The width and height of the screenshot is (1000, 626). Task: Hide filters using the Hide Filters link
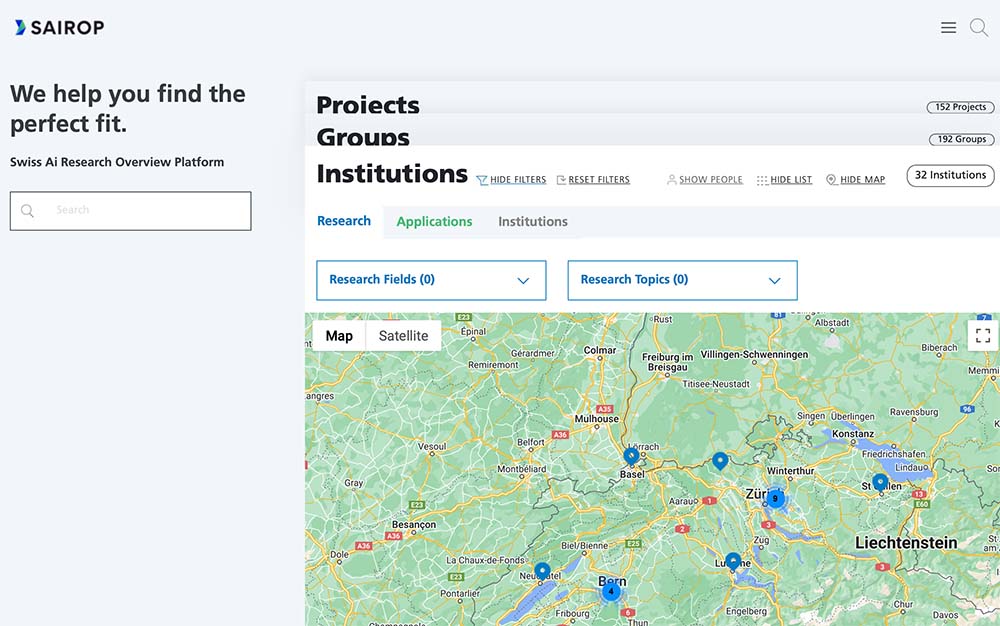click(x=511, y=180)
